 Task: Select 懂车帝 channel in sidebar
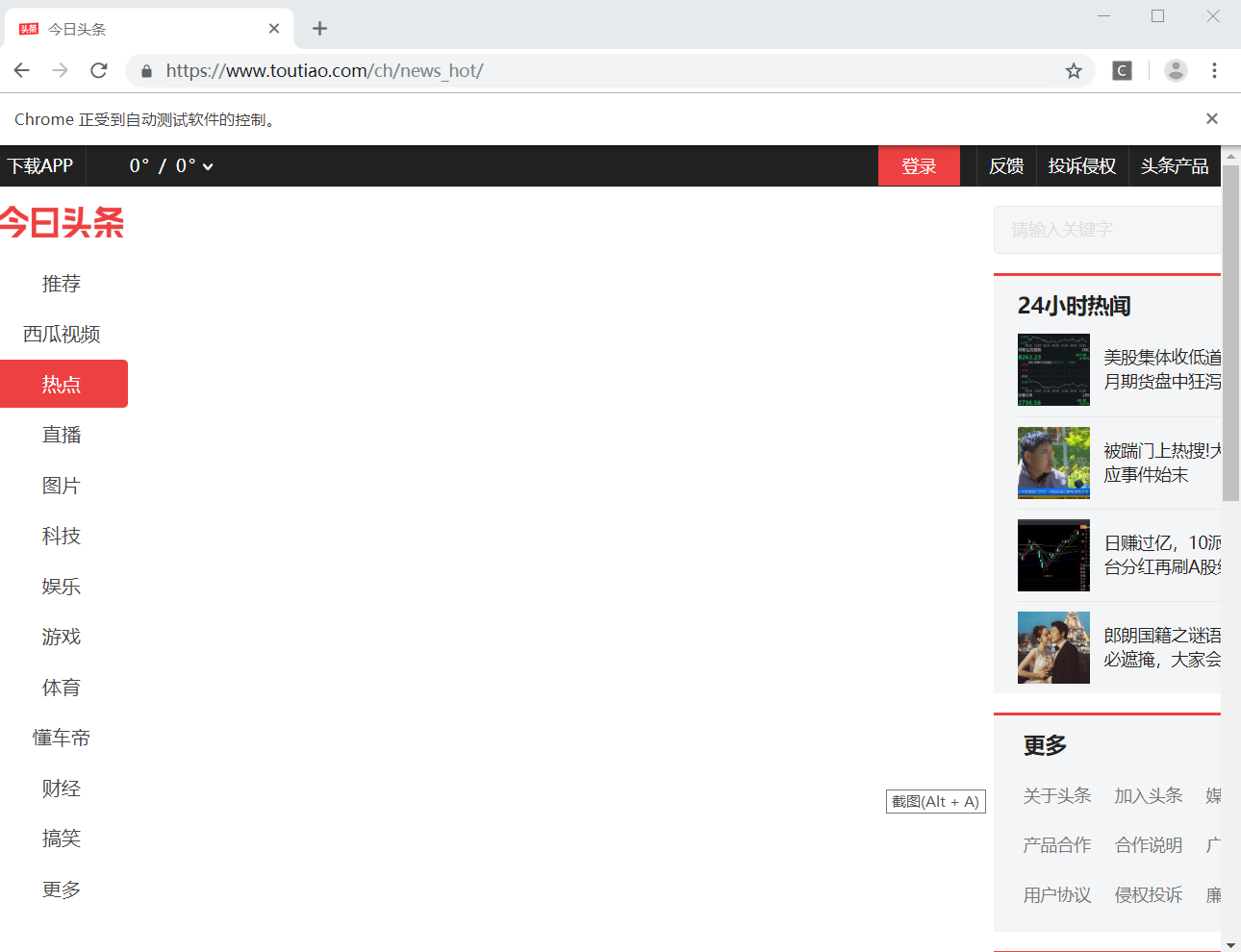coord(62,738)
